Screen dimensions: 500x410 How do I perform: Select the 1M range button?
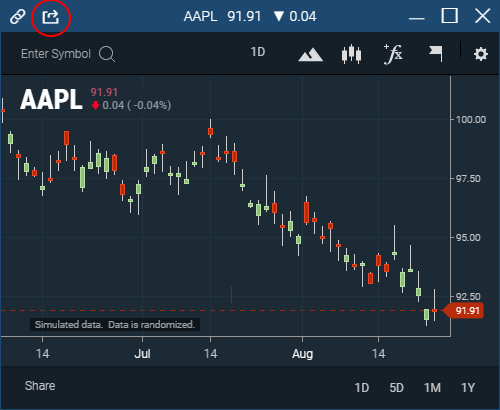(432, 388)
